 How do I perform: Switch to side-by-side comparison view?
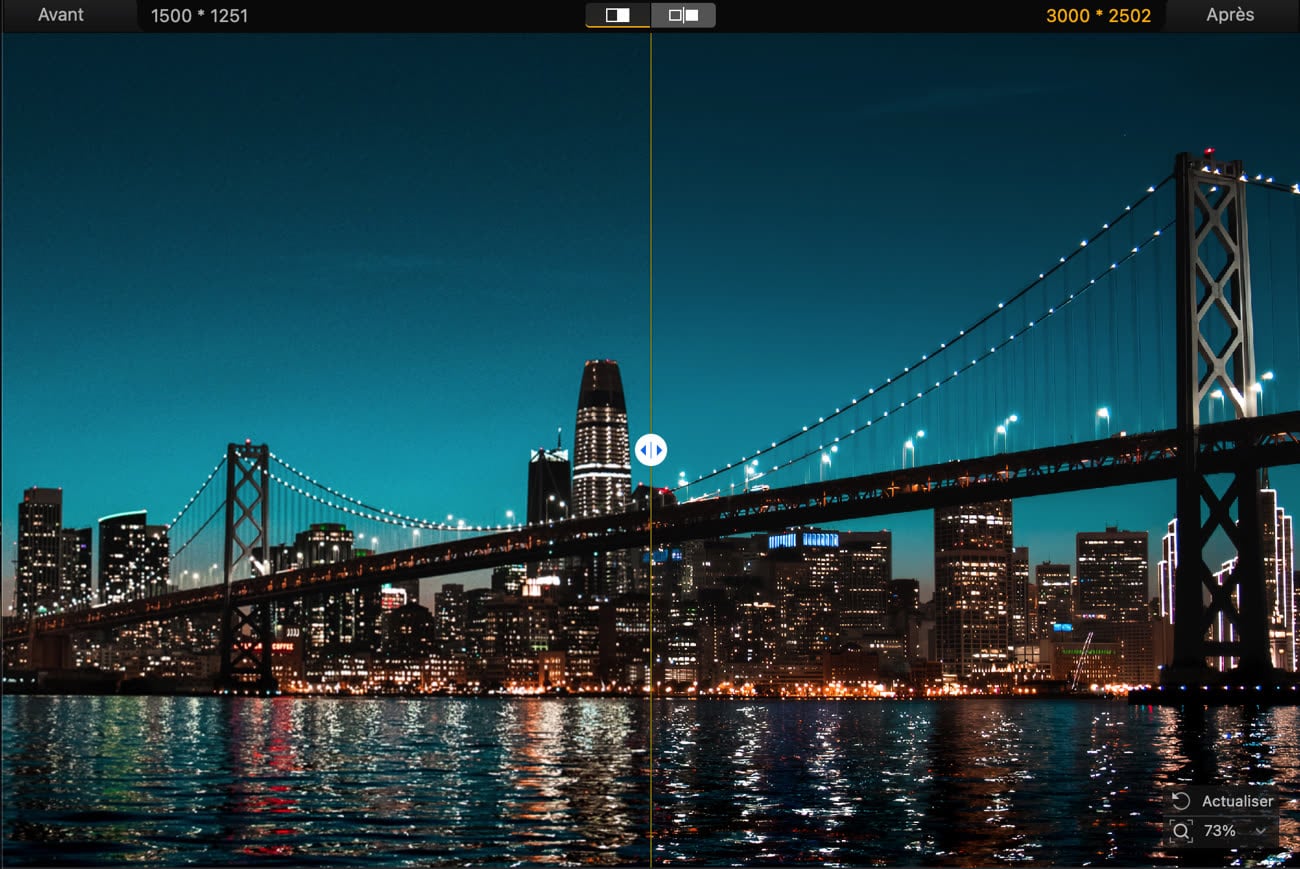click(x=683, y=15)
